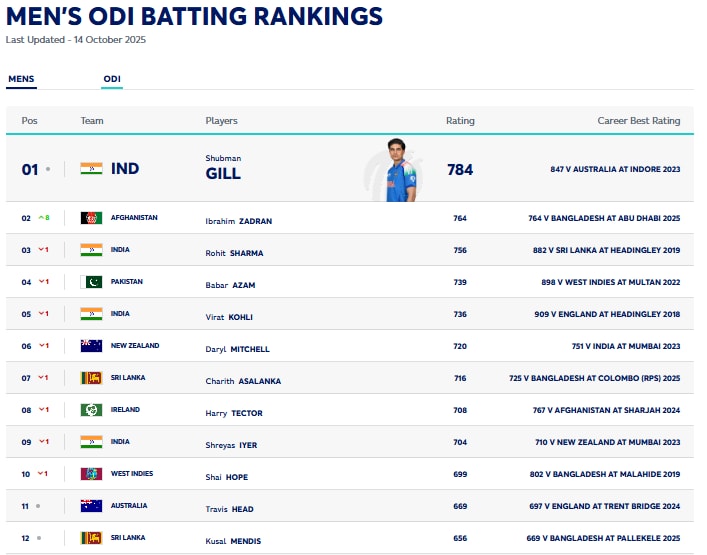Image resolution: width=707 pixels, height=555 pixels.
Task: Click the Pakistan flag icon
Action: 91,282
